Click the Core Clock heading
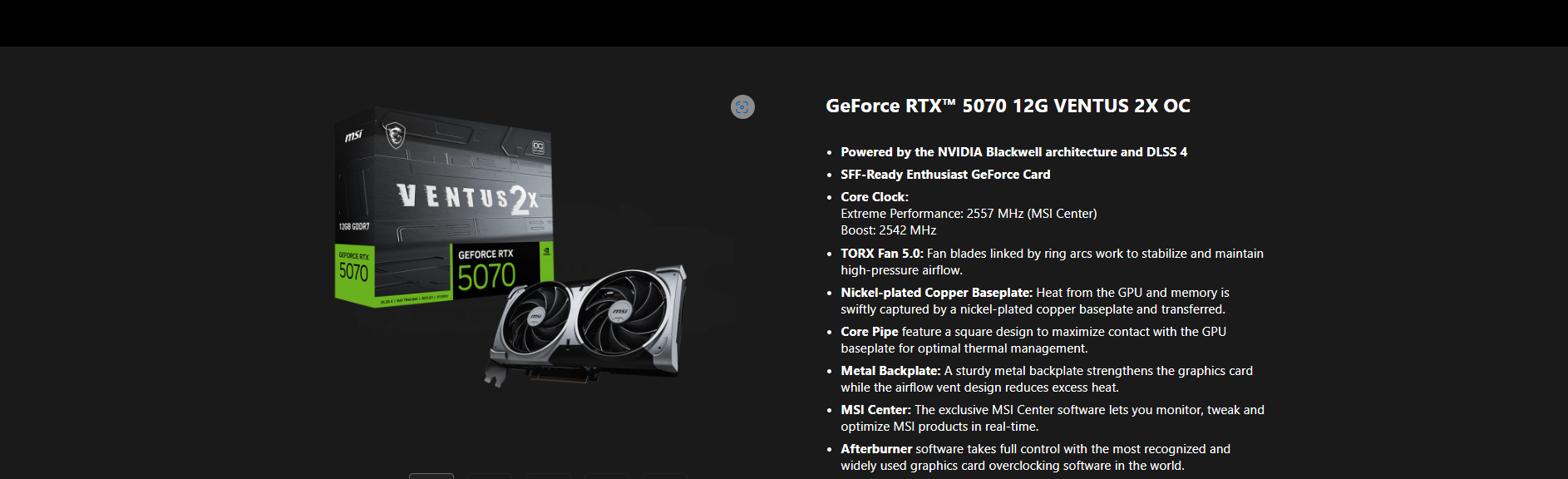 (875, 197)
